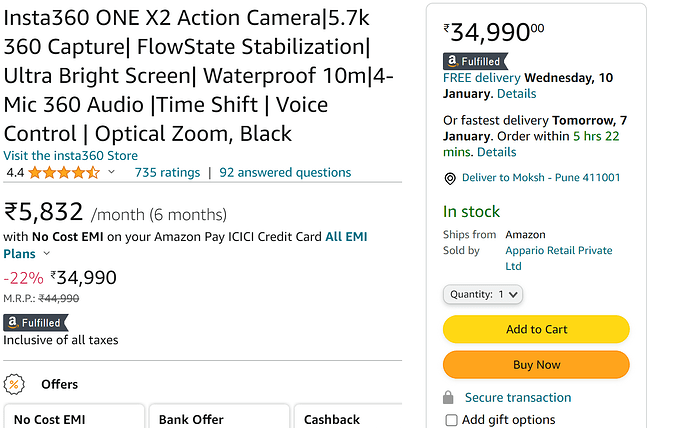
Task: Select the No Cost EMI offer card
Action: pos(72,417)
